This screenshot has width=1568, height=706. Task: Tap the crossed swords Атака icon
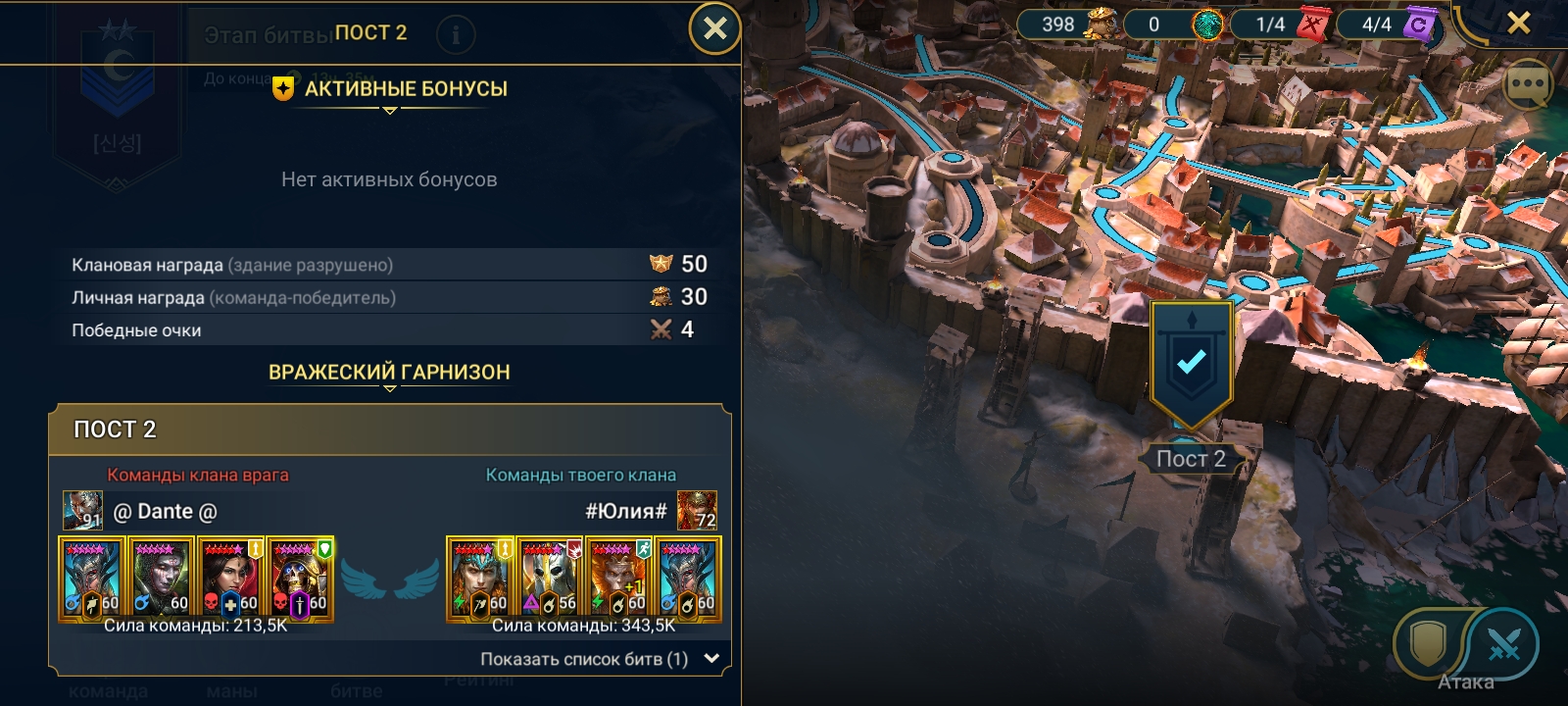1503,644
